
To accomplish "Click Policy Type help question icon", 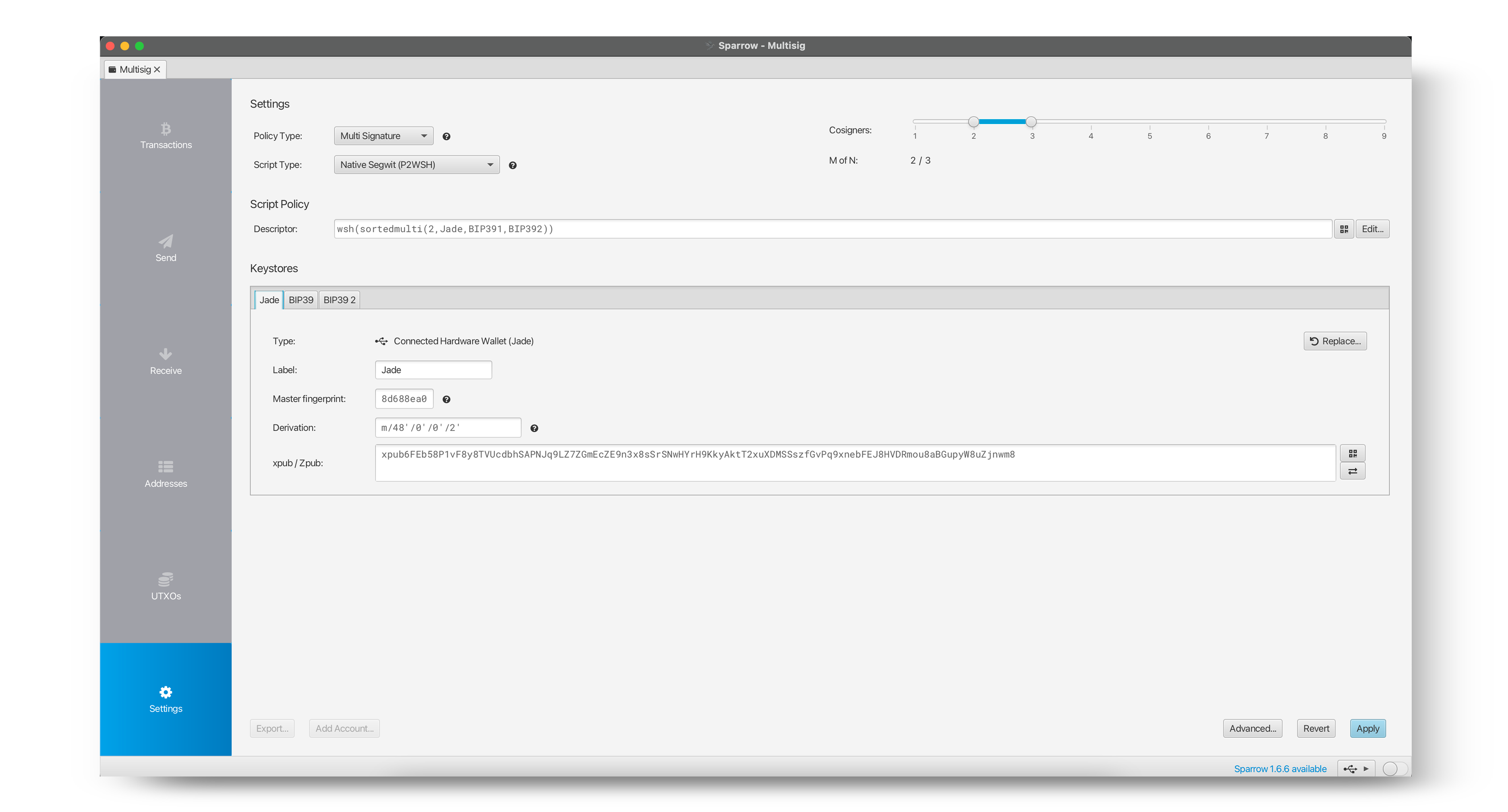I will click(446, 137).
